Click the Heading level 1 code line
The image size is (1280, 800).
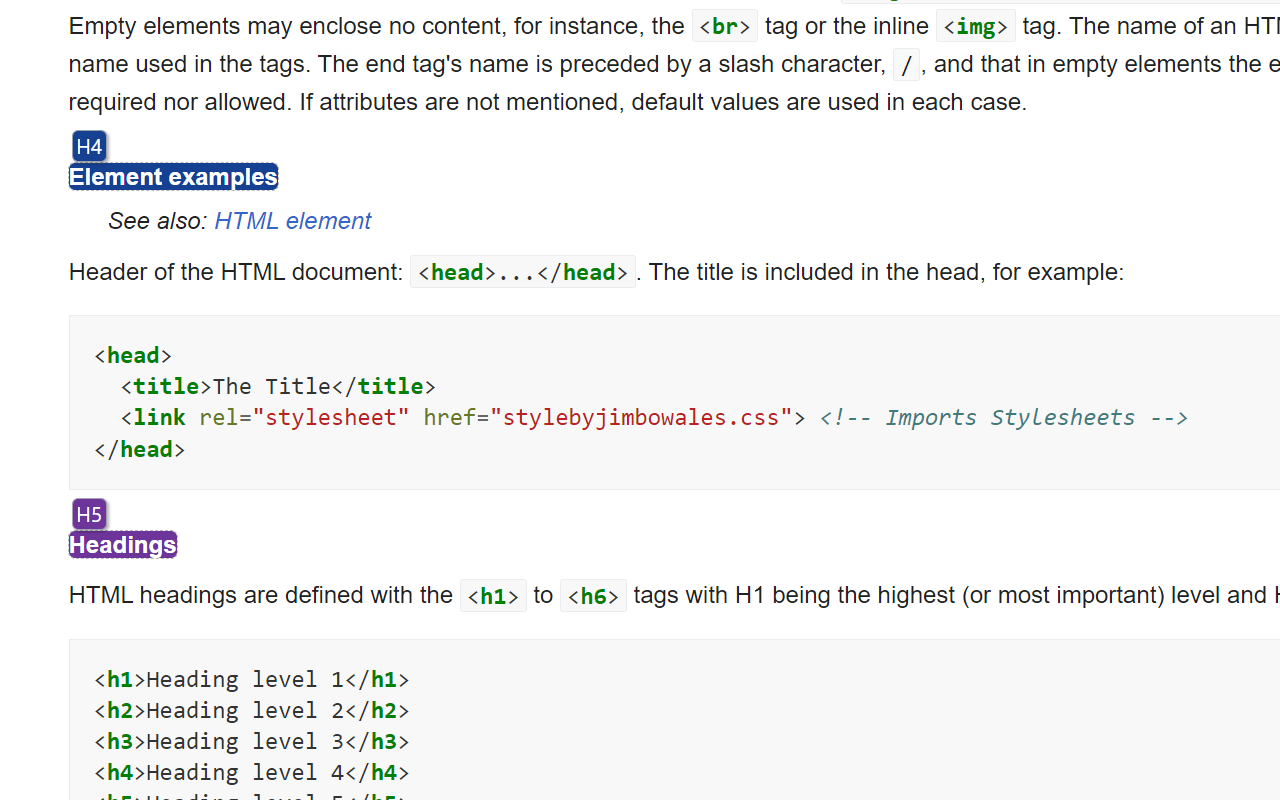(250, 679)
